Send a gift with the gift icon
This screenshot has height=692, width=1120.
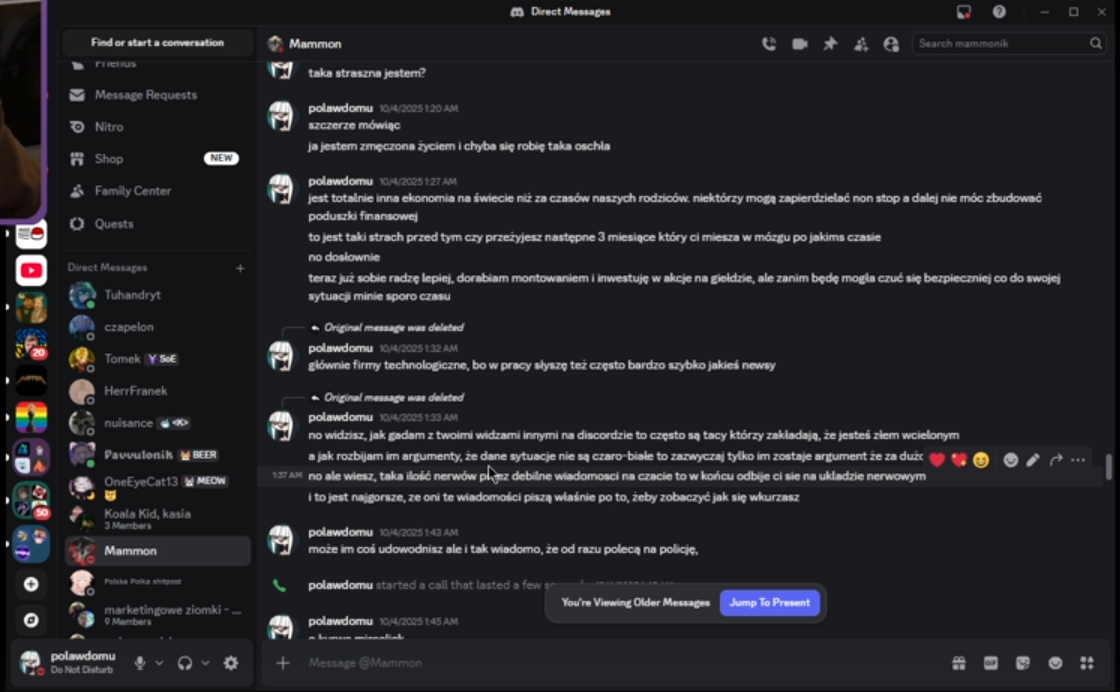959,663
